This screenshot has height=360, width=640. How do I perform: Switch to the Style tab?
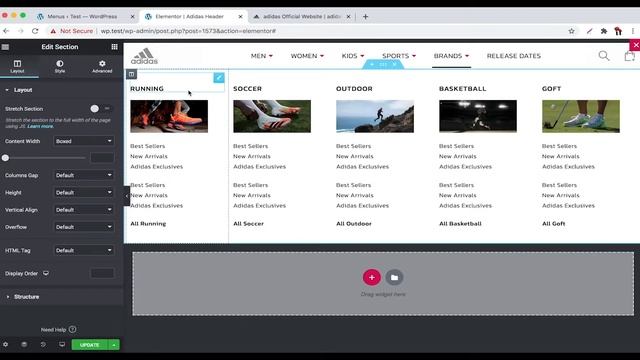tap(60, 66)
